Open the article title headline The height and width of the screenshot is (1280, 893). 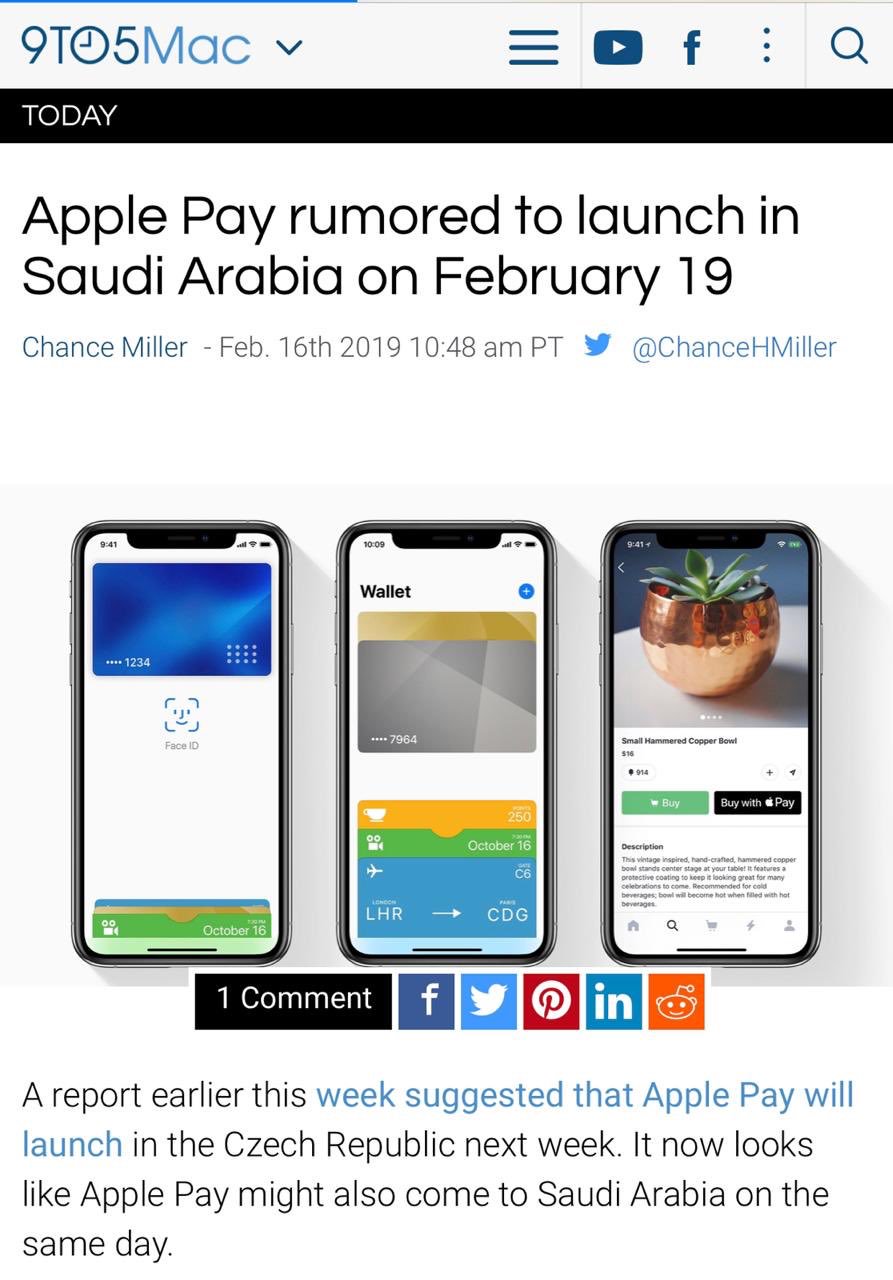pyautogui.click(x=411, y=244)
